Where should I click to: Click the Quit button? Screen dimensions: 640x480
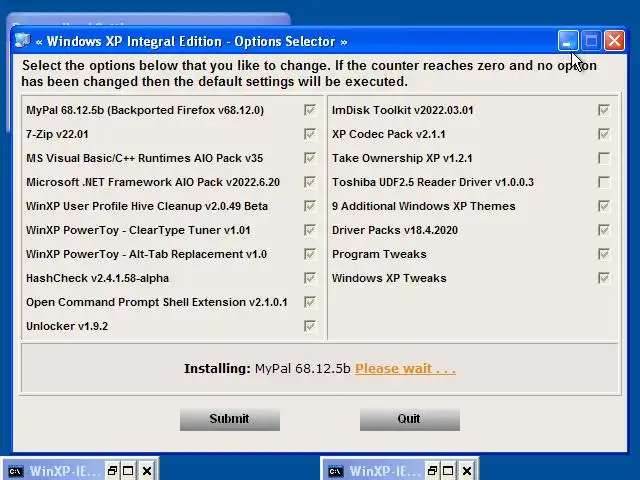[x=410, y=419]
